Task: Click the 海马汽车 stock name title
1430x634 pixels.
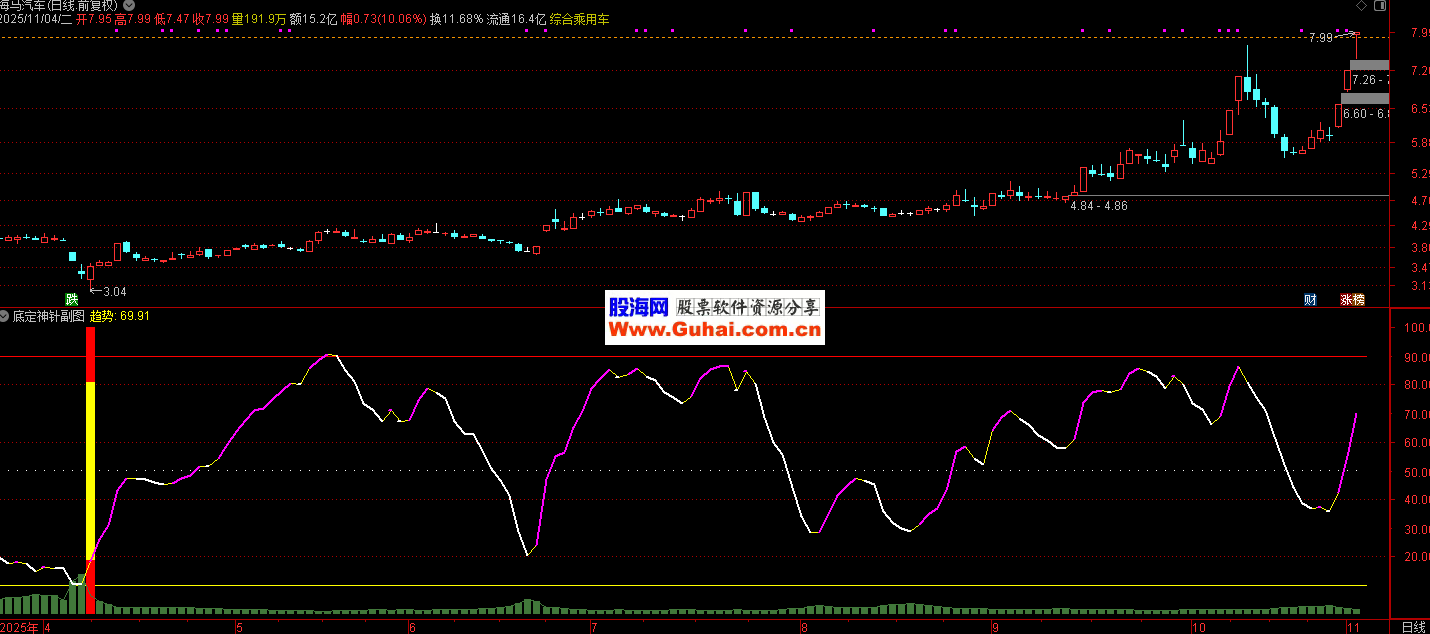Action: coord(22,5)
